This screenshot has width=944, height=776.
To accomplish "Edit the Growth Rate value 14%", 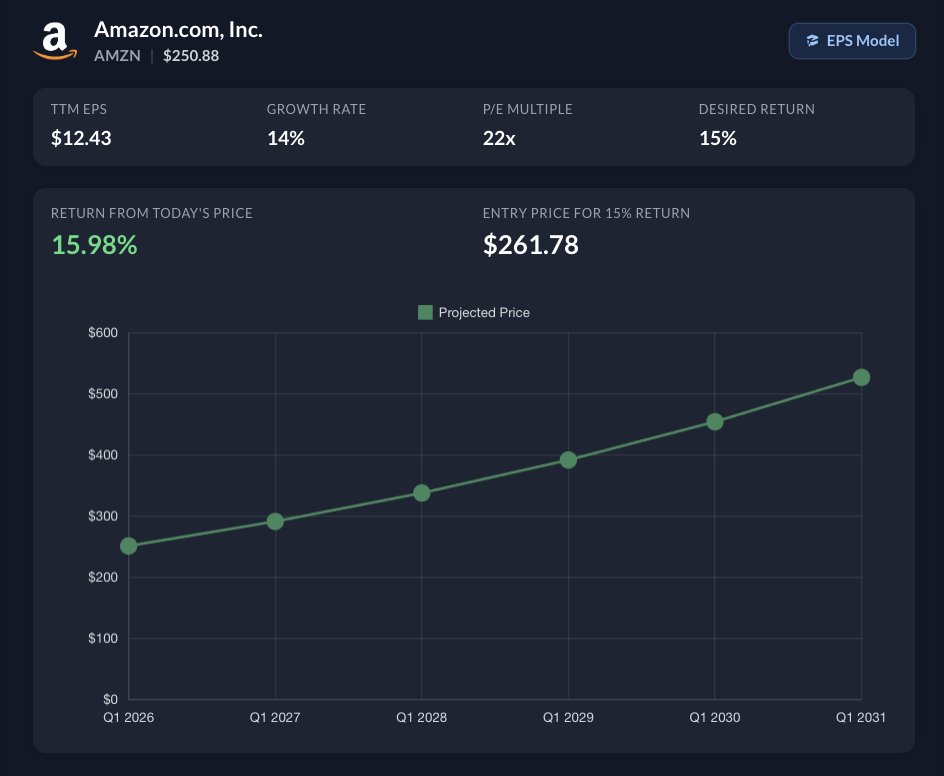I will tap(286, 138).
